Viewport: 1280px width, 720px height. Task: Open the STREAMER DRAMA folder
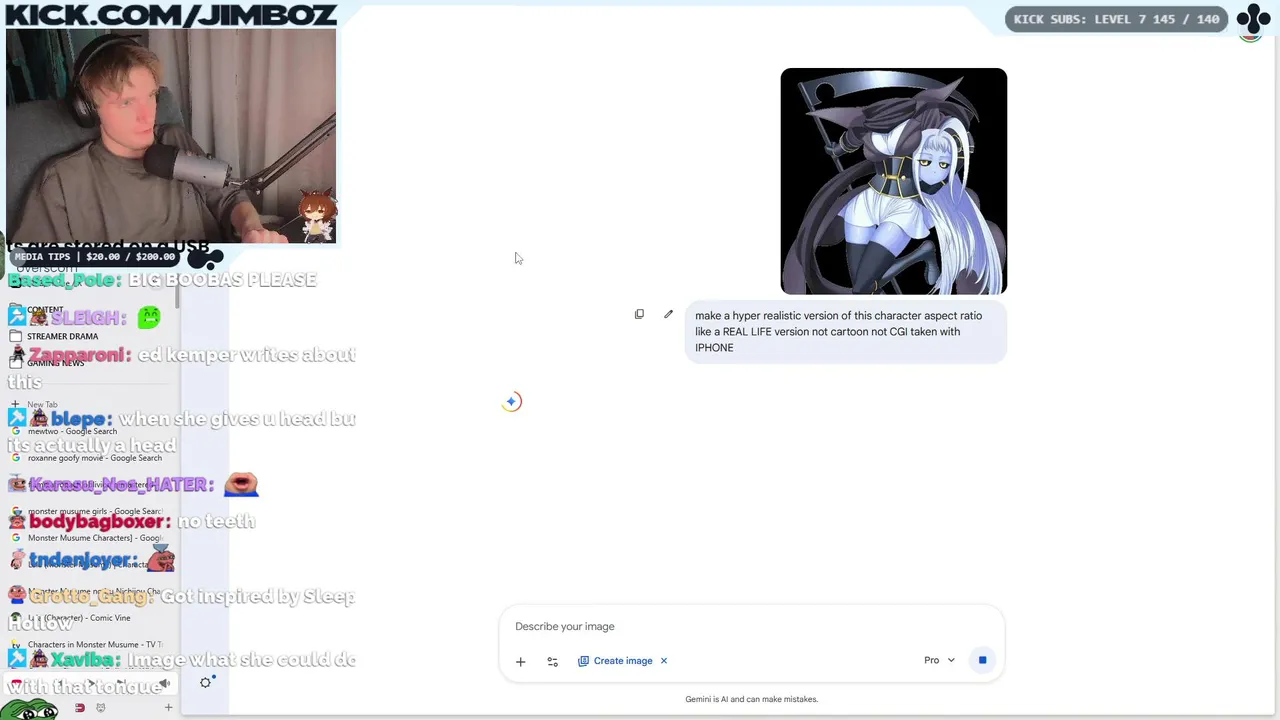click(62, 336)
